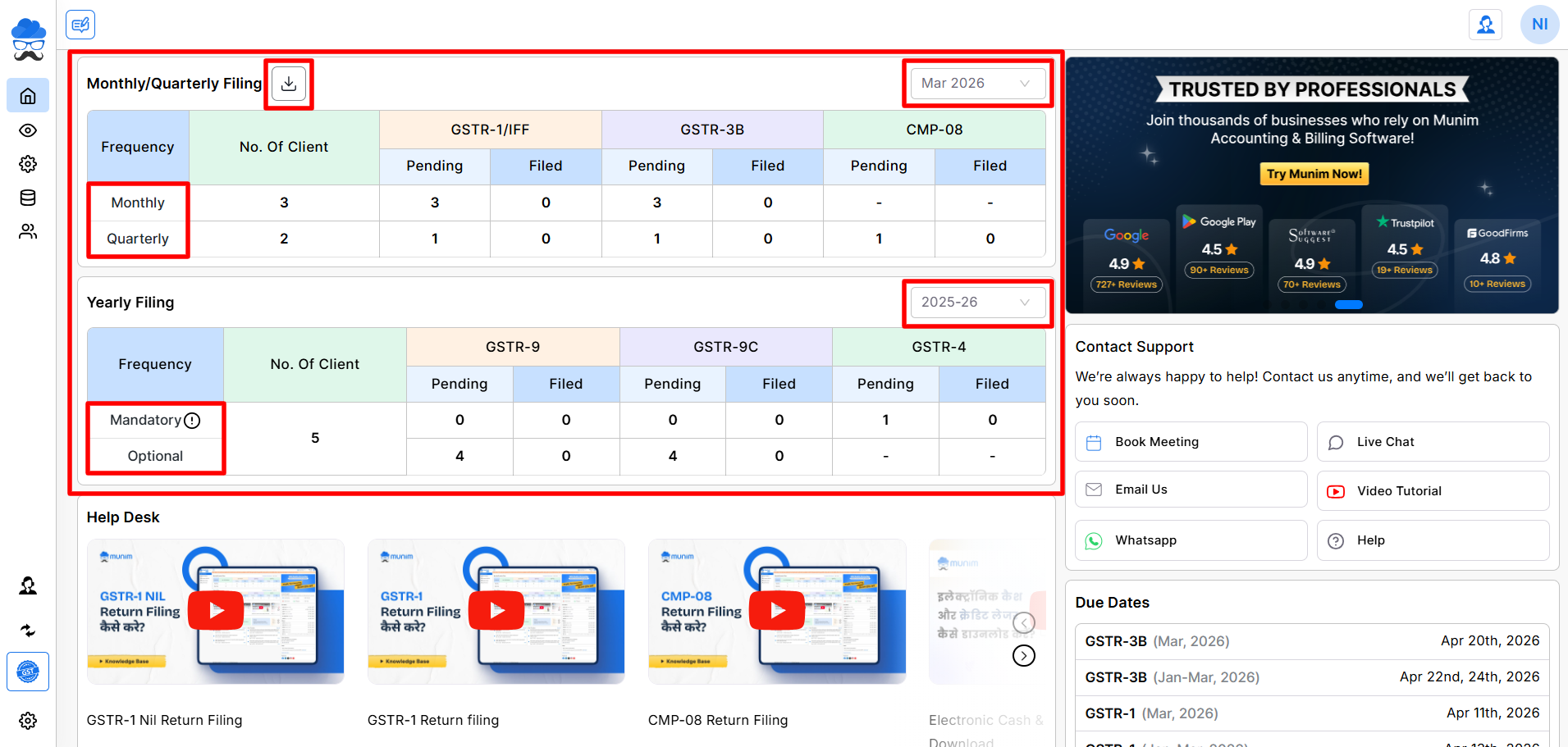1568x747 pixels.
Task: Click the download icon beside Monthly/Quarterly Filing
Action: (x=289, y=84)
